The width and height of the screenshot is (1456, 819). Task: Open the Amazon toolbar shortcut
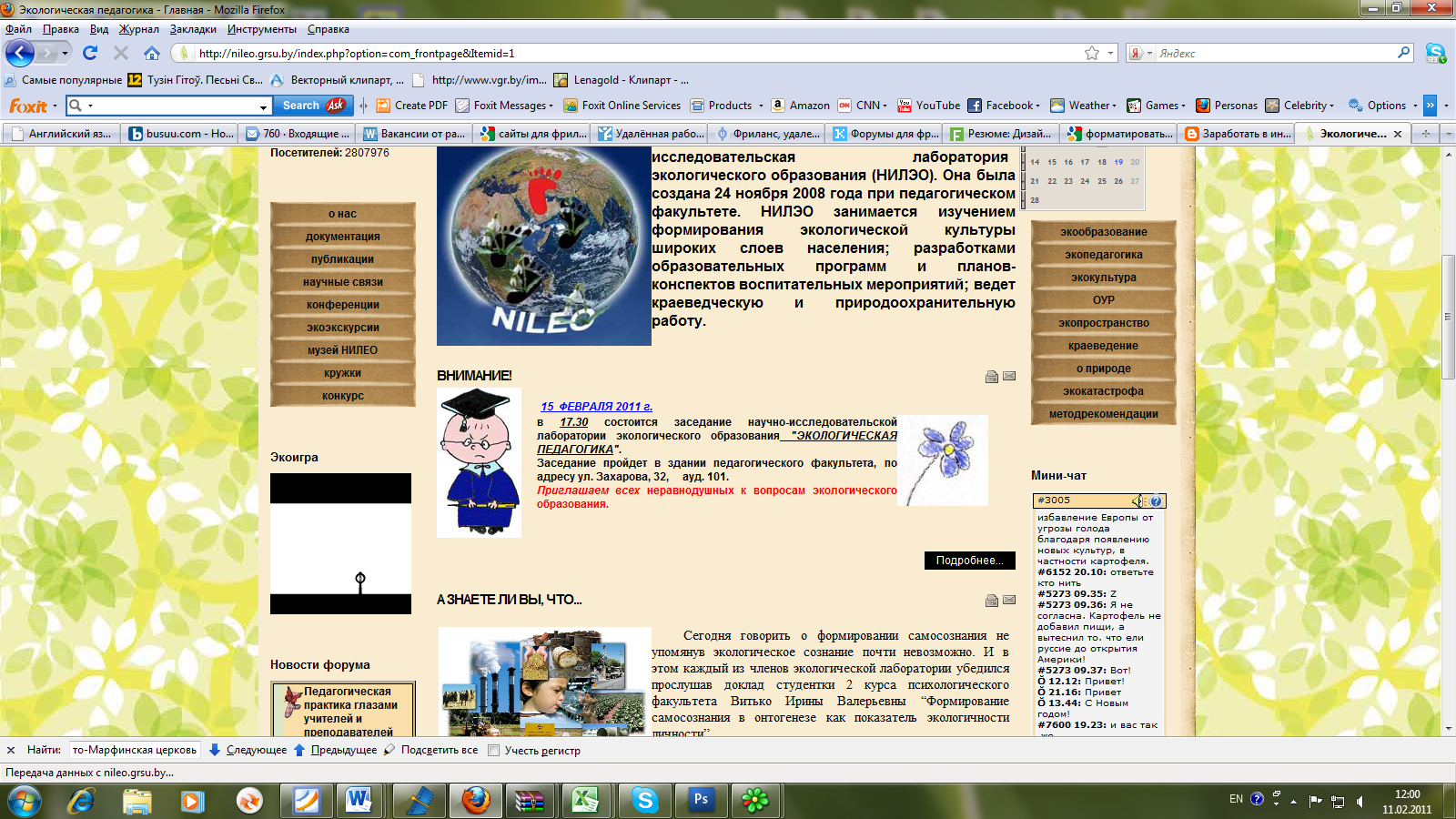801,106
